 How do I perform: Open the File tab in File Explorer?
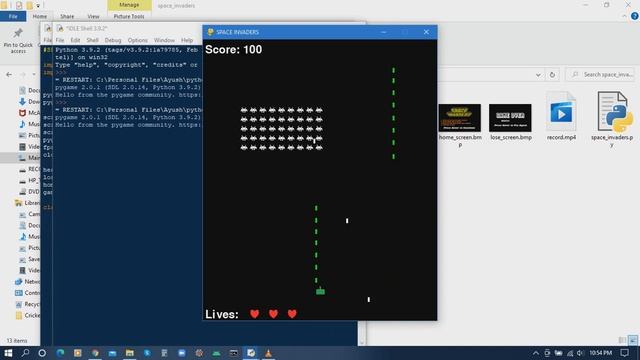coord(13,16)
